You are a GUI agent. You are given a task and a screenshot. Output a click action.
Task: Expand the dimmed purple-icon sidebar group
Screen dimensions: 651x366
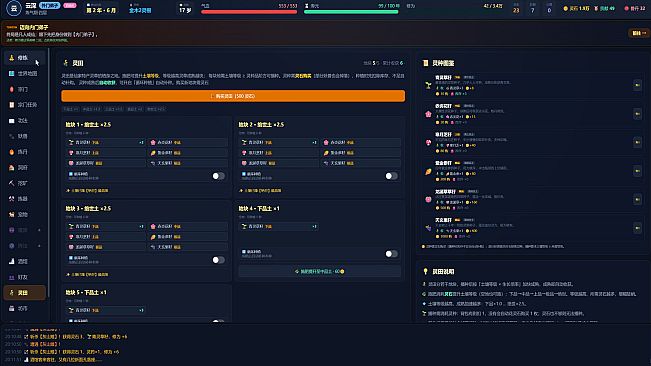click(x=24, y=230)
